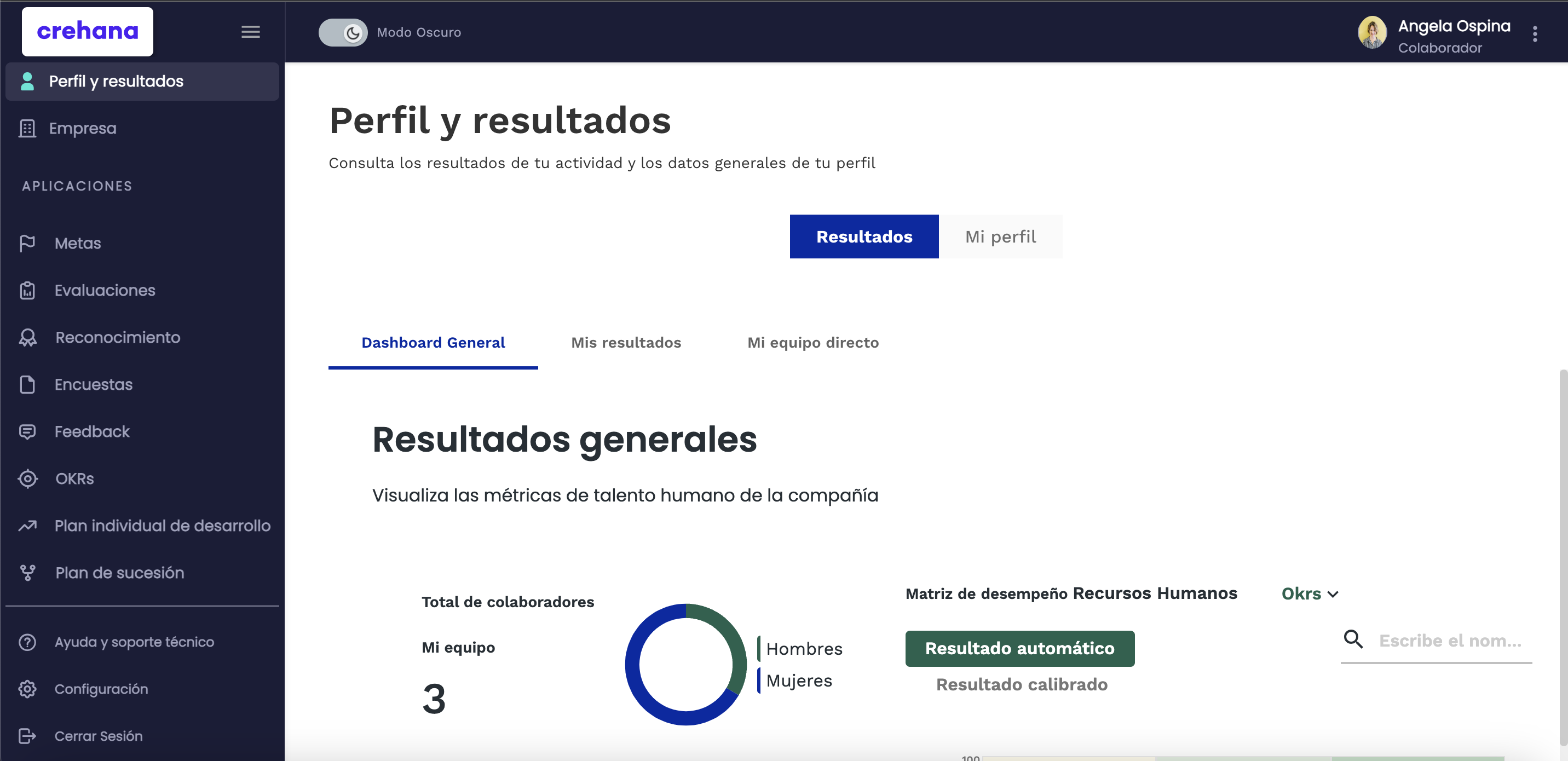Open Encuestas via its document icon
The width and height of the screenshot is (1568, 761).
pos(28,384)
